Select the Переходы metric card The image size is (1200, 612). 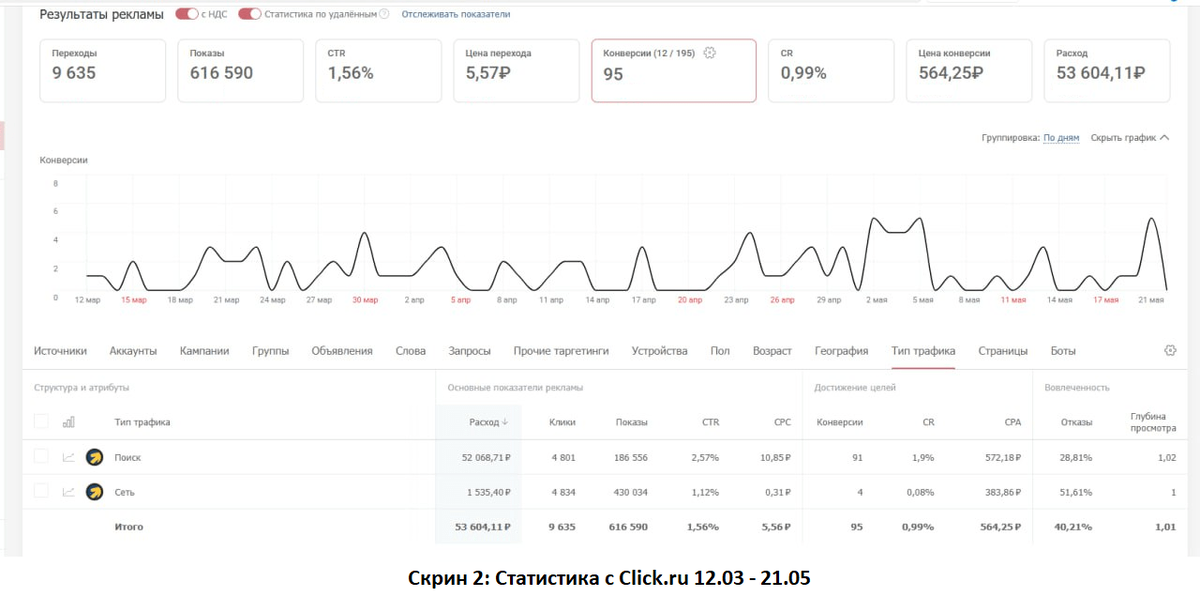(x=103, y=71)
